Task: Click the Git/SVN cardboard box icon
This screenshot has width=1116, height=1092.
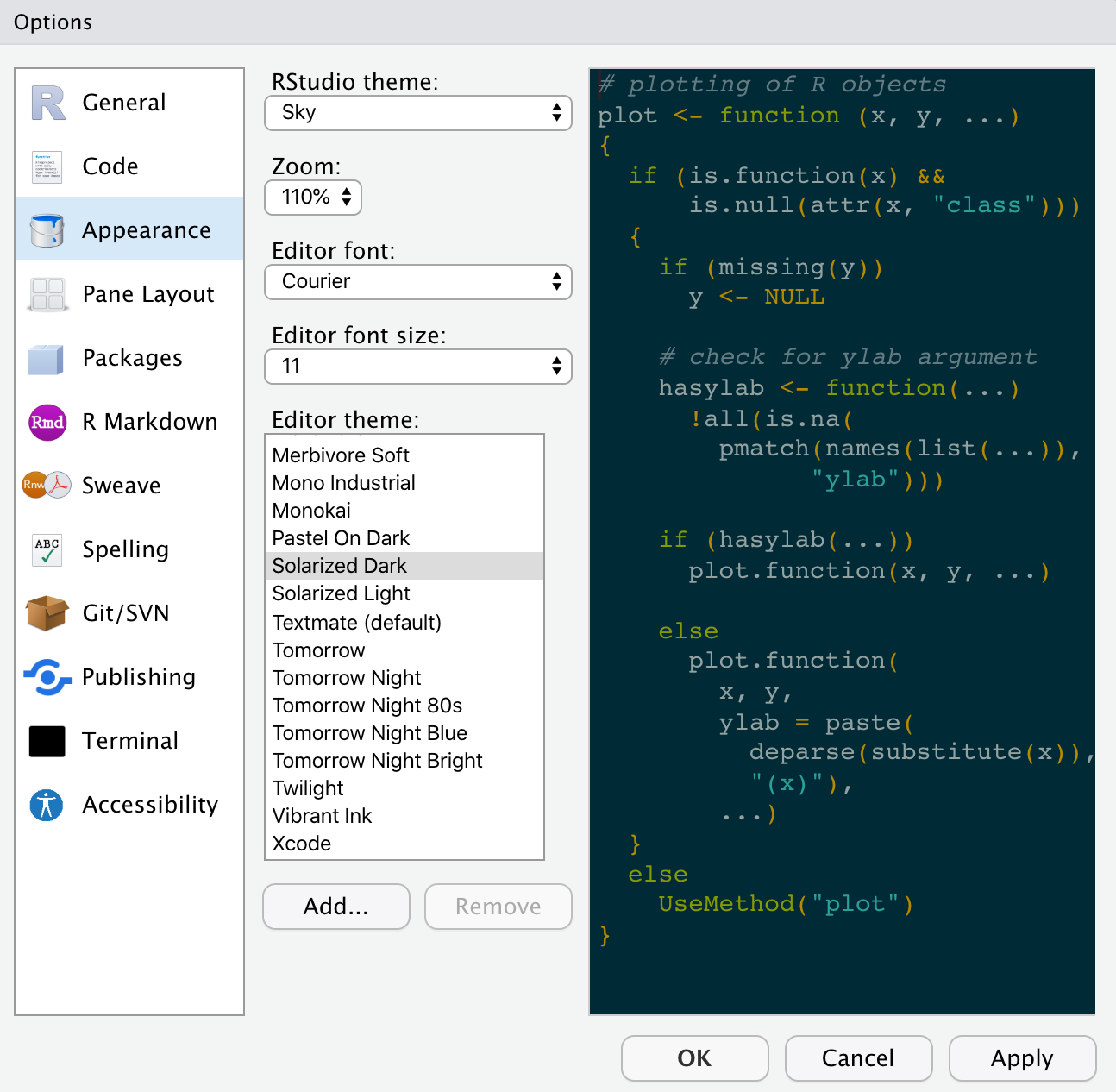Action: tap(47, 613)
